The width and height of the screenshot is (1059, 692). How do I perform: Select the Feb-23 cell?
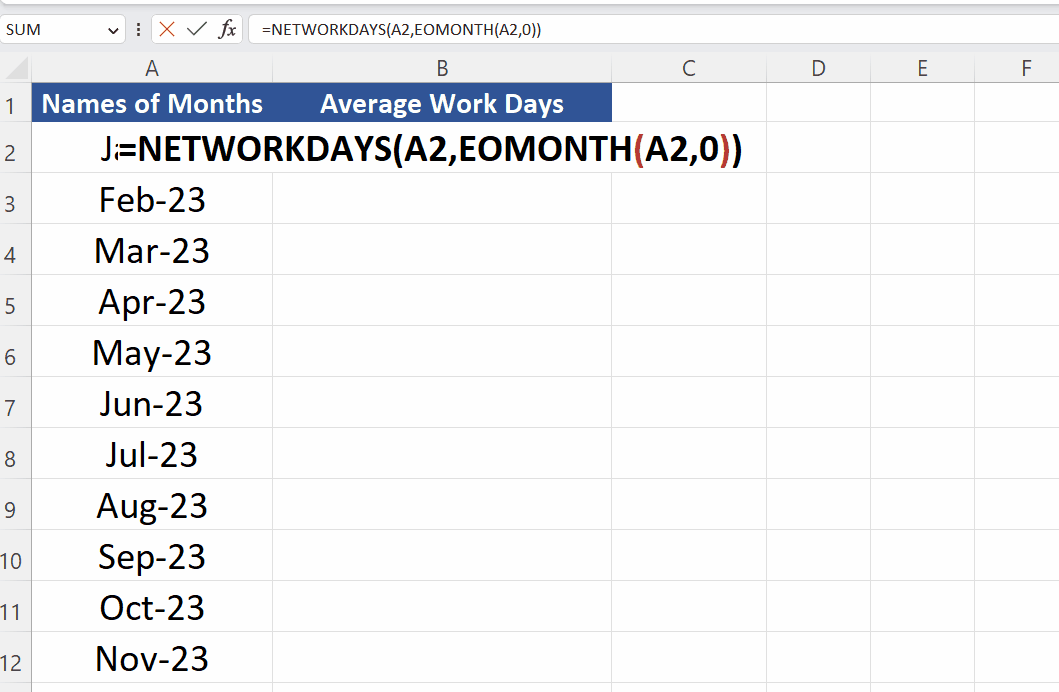pyautogui.click(x=152, y=200)
